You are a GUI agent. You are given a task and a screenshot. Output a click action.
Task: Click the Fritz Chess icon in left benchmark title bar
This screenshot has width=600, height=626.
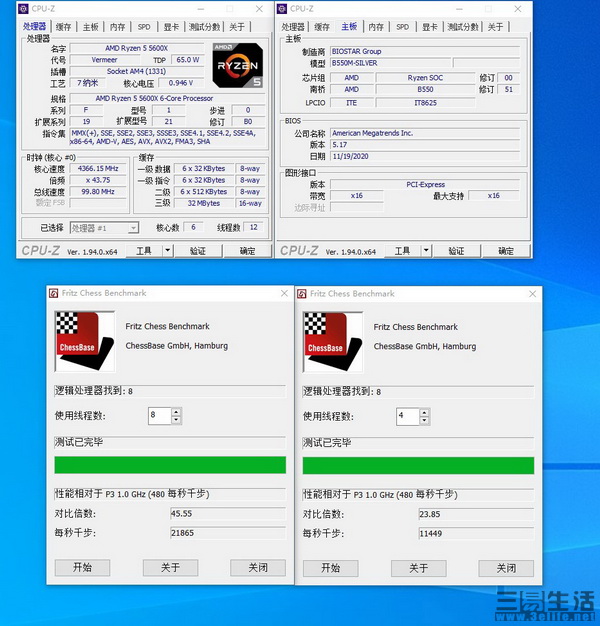[53, 293]
